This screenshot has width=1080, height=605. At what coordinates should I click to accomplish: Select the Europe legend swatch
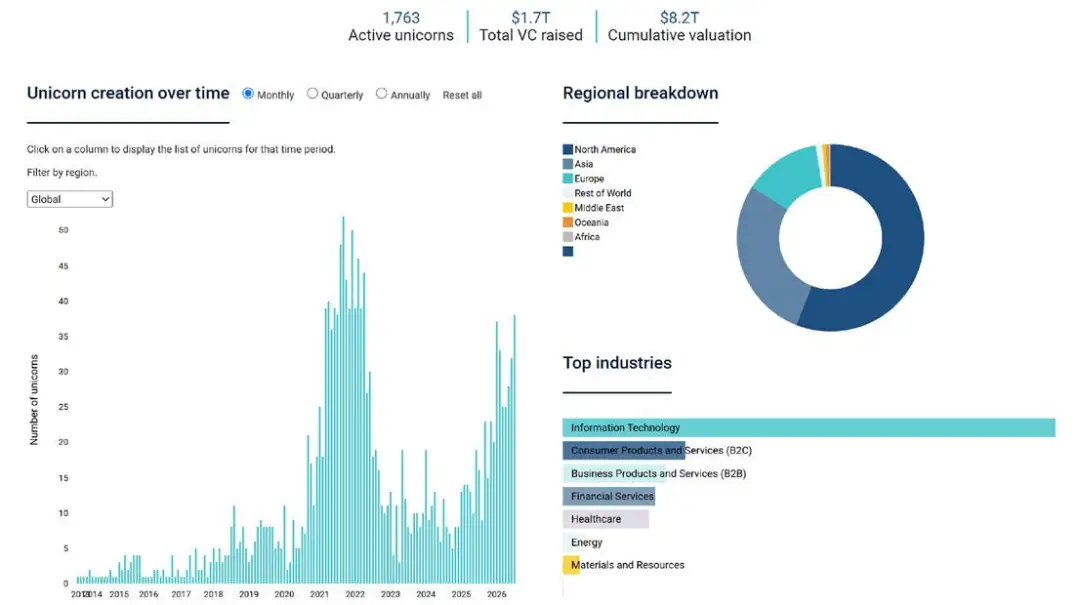tap(568, 178)
